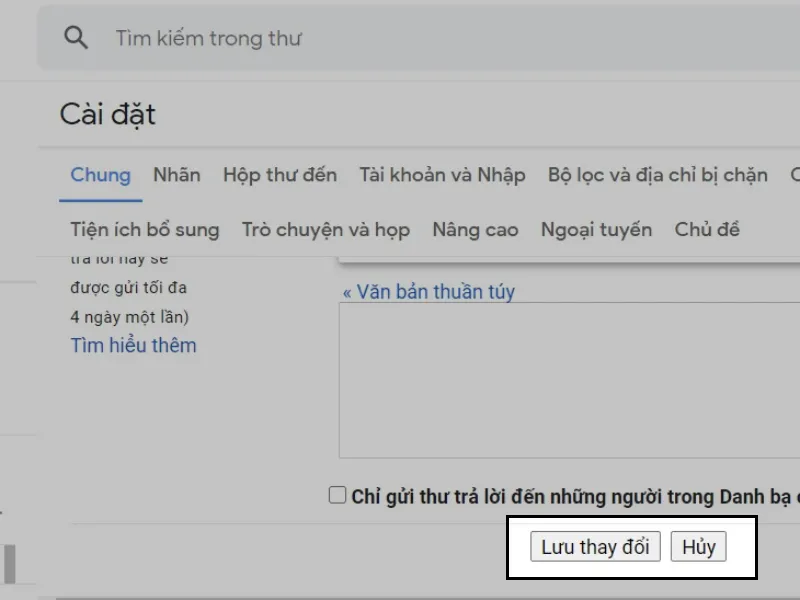The height and width of the screenshot is (600, 800).
Task: Save changes with Lưu thay đổi
Action: tap(595, 546)
